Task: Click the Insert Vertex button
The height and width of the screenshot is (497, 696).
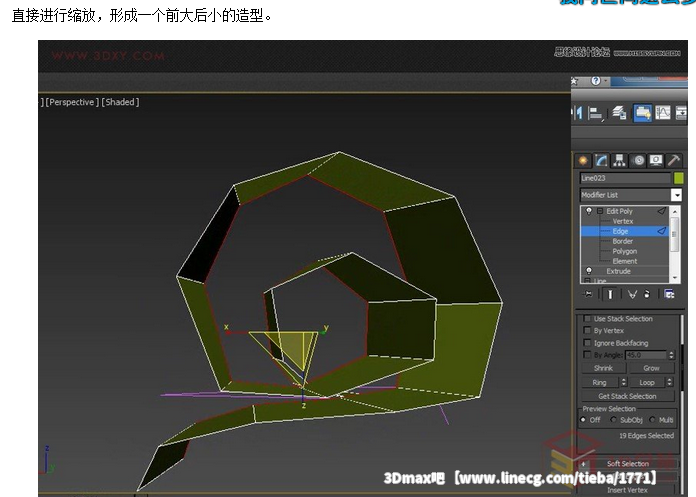Action: [627, 490]
